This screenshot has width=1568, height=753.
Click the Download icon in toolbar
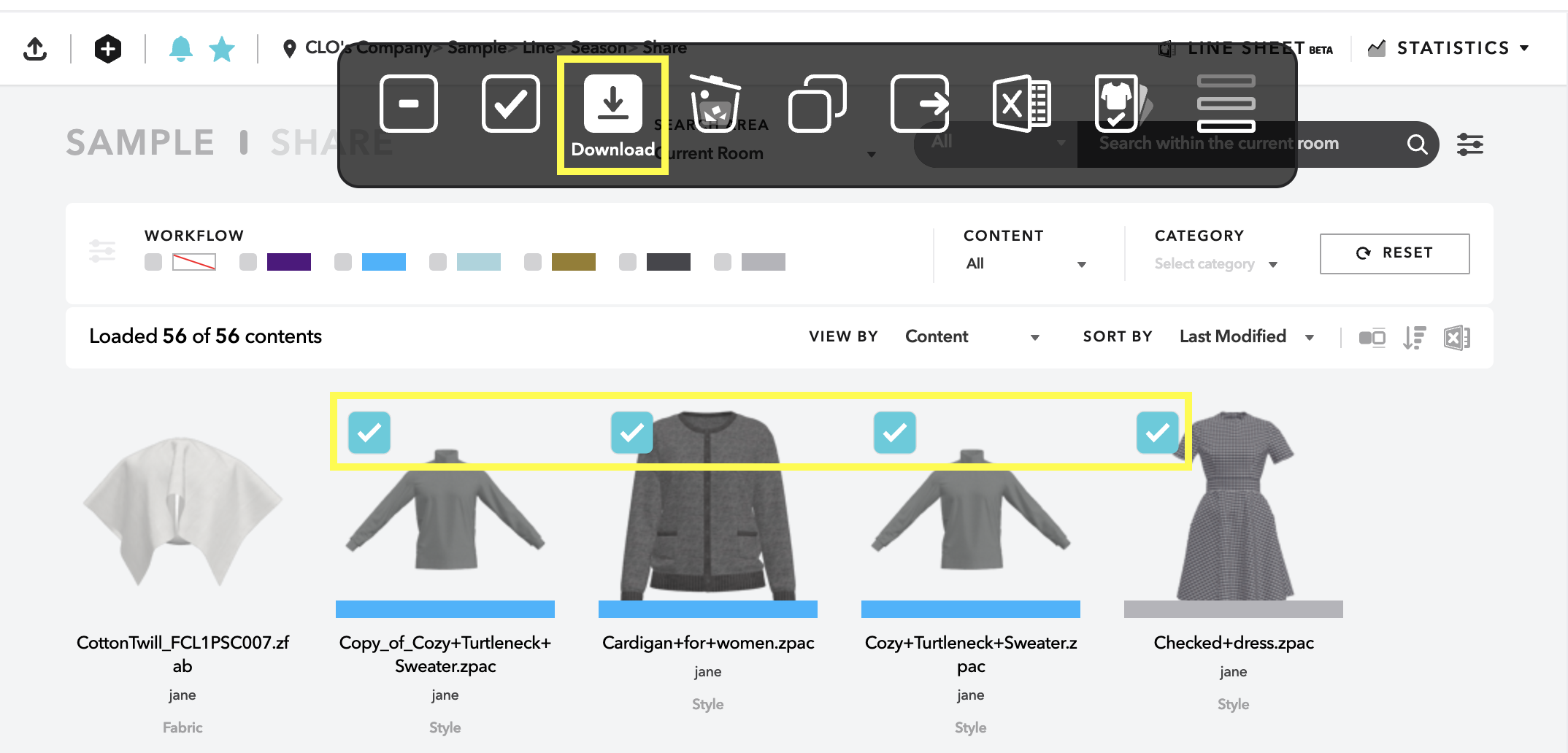[613, 104]
